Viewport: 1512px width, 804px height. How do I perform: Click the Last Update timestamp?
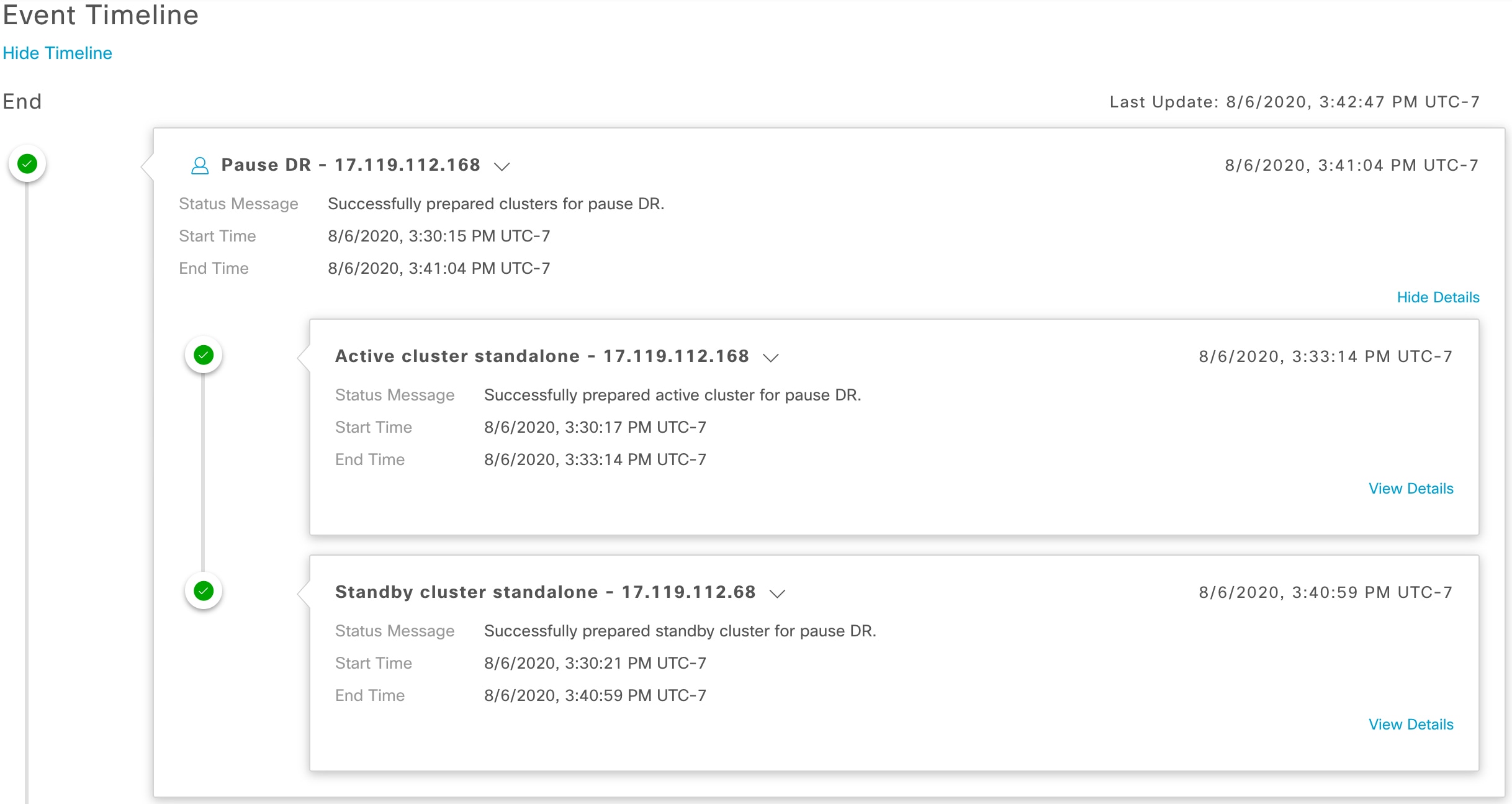(1294, 102)
